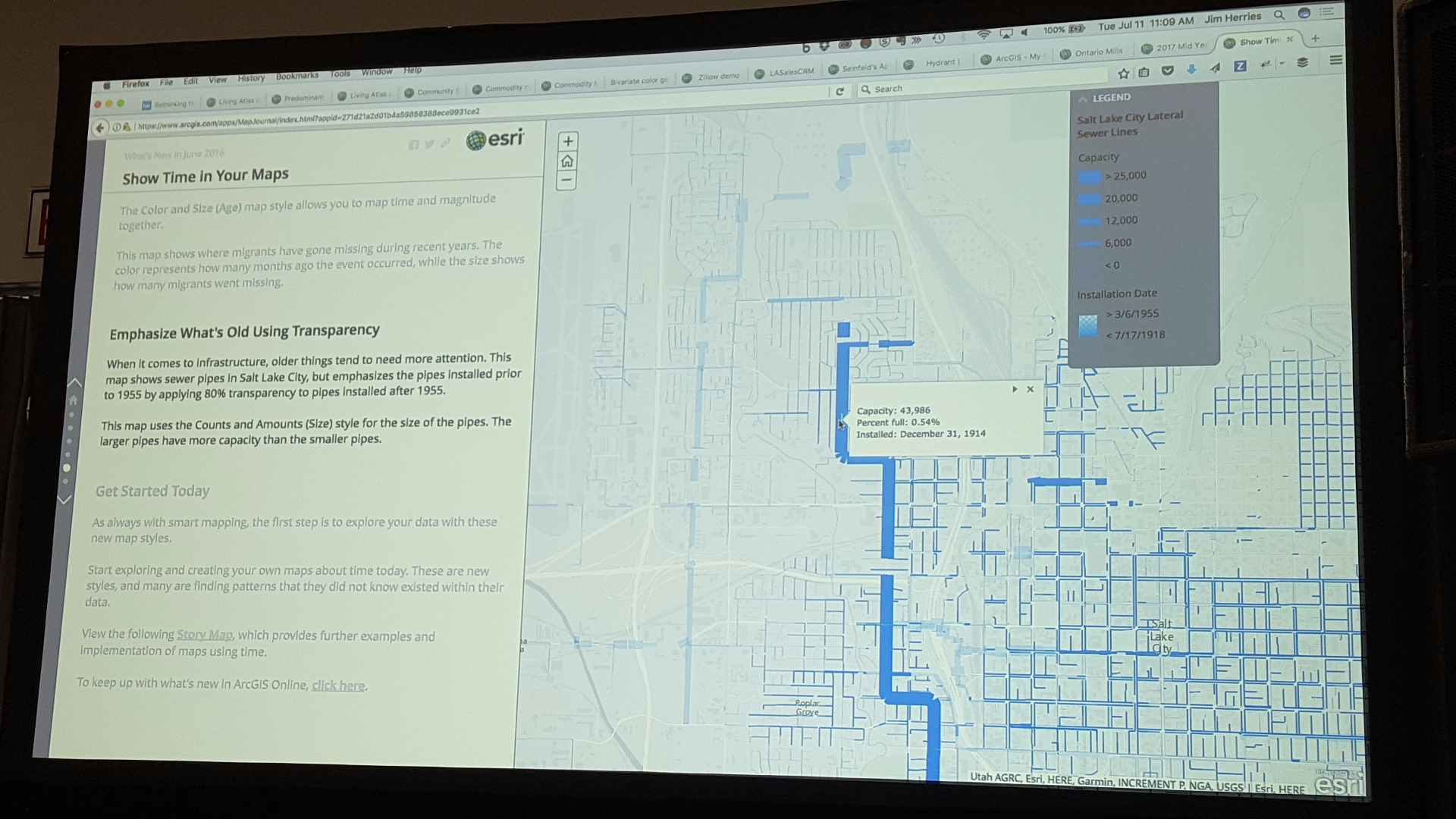Open the Window menu
This screenshot has width=1456, height=819.
(377, 72)
